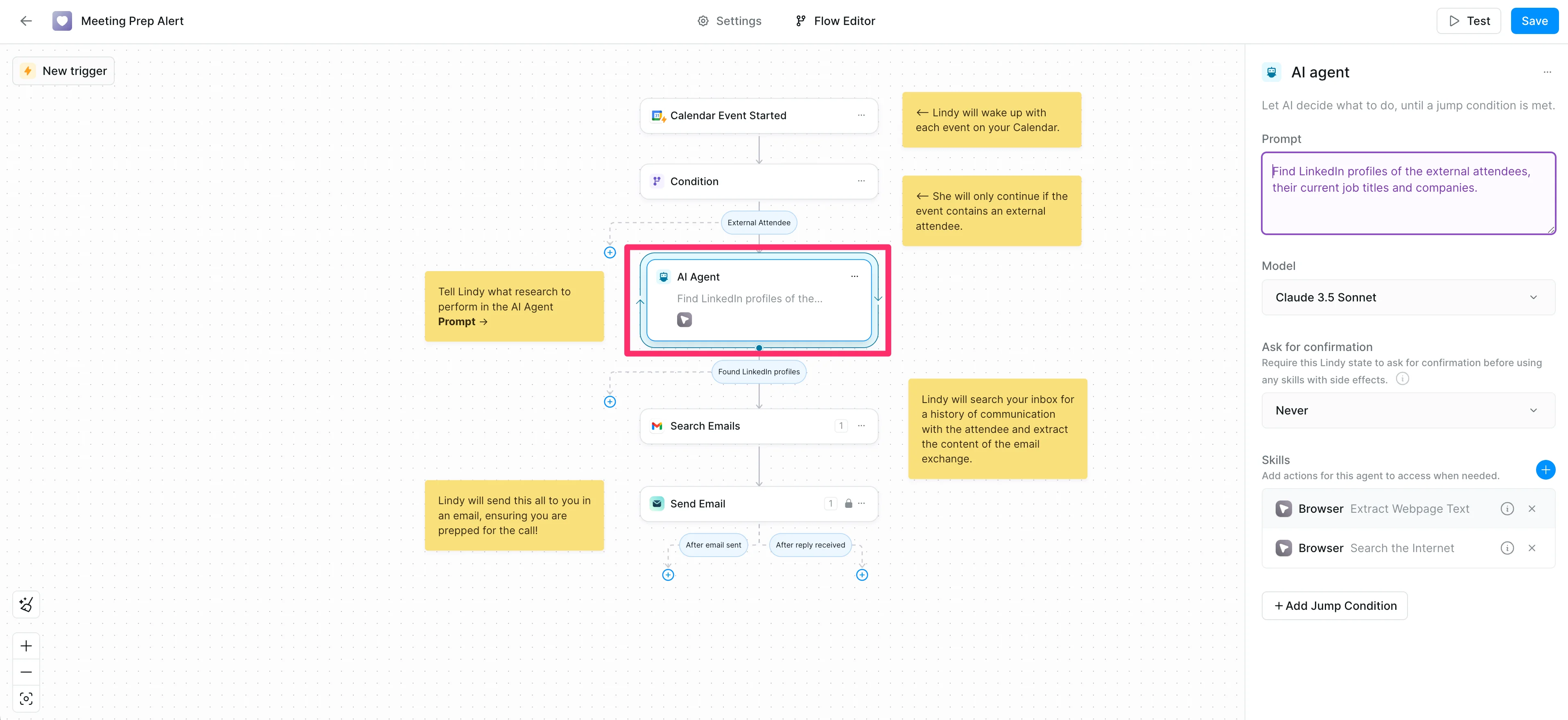Zoom out with the minus canvas icon

pos(26,672)
